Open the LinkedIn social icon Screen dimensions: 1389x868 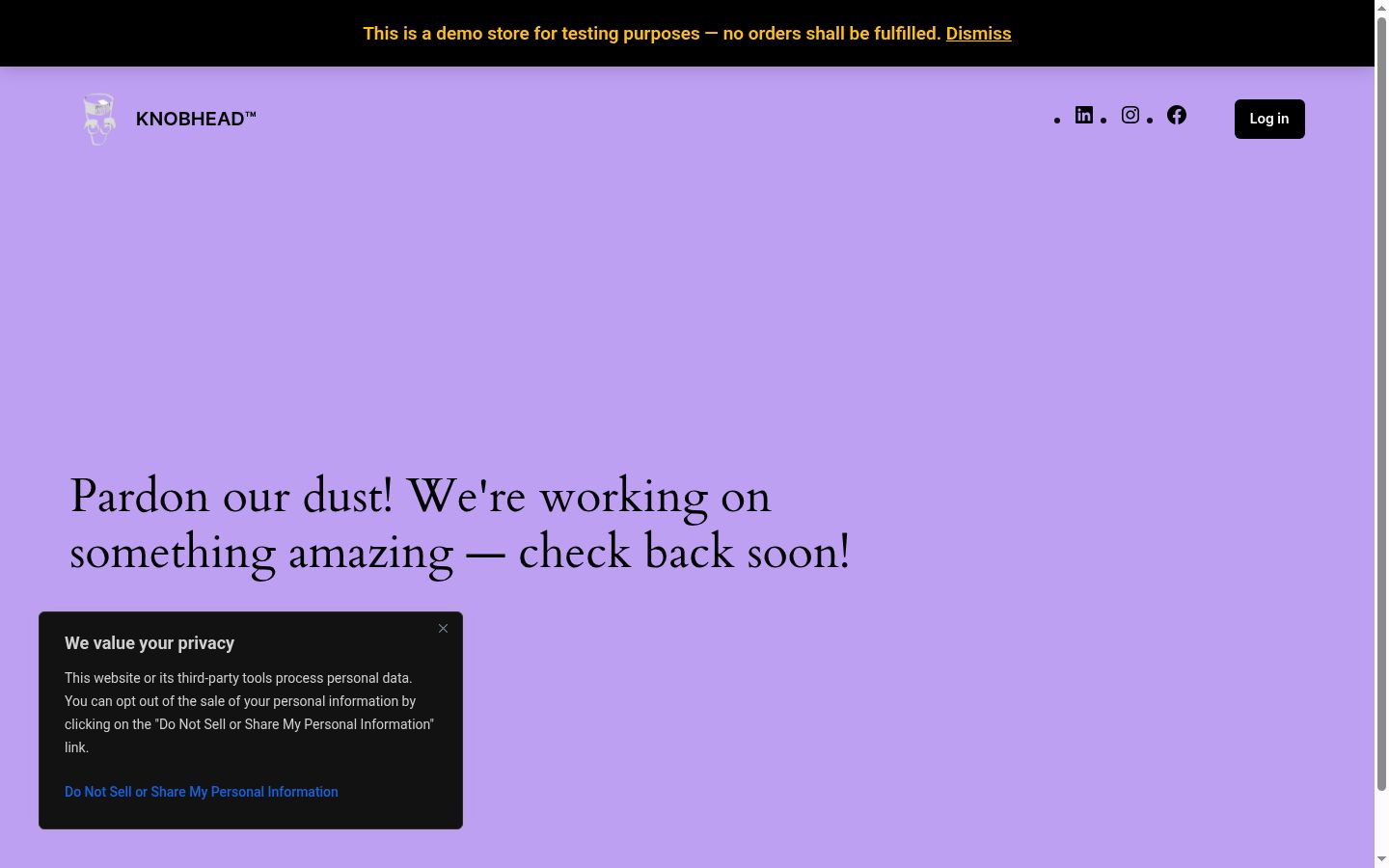pos(1084,115)
